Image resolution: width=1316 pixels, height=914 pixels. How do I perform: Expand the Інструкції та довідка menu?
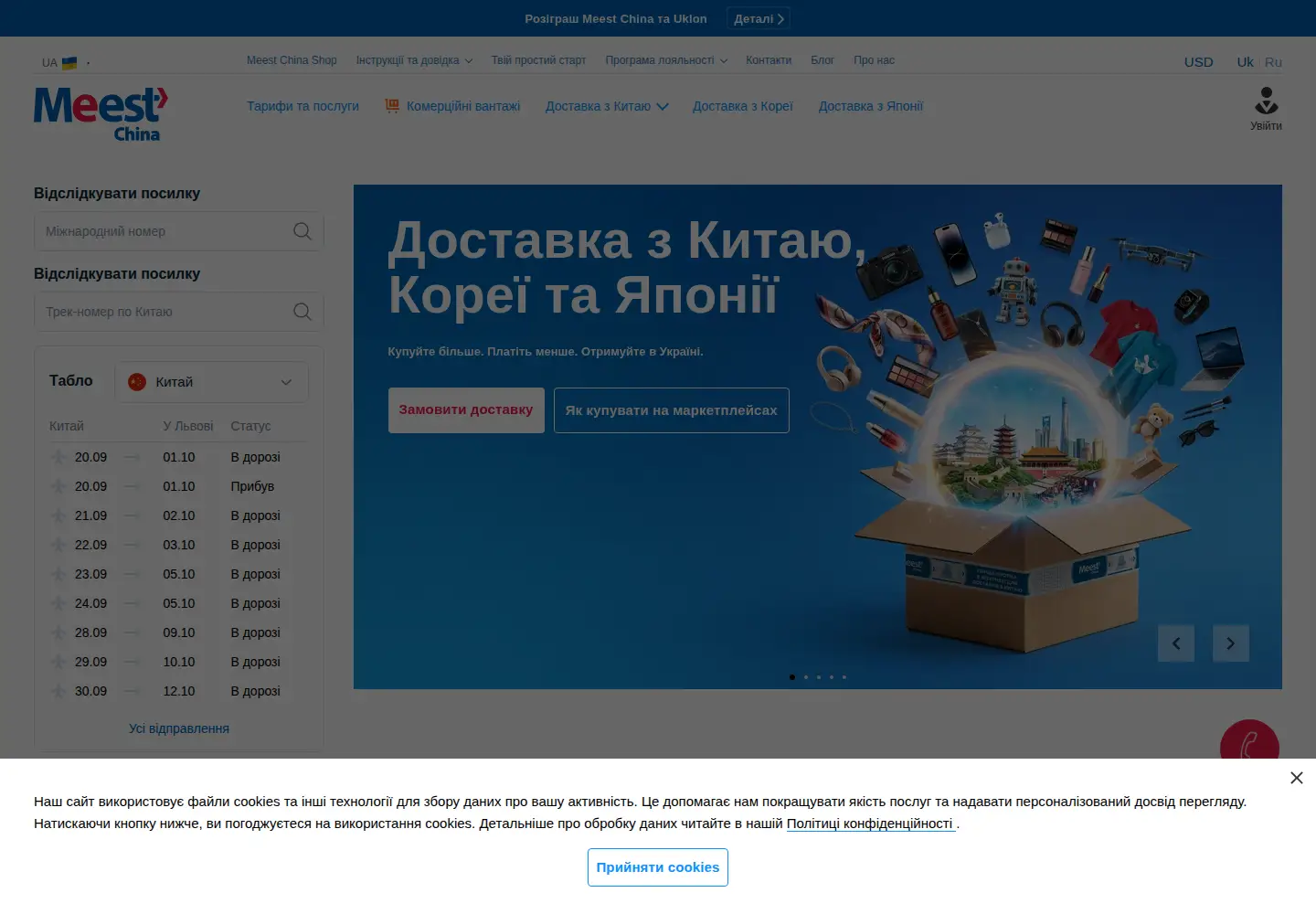click(414, 60)
